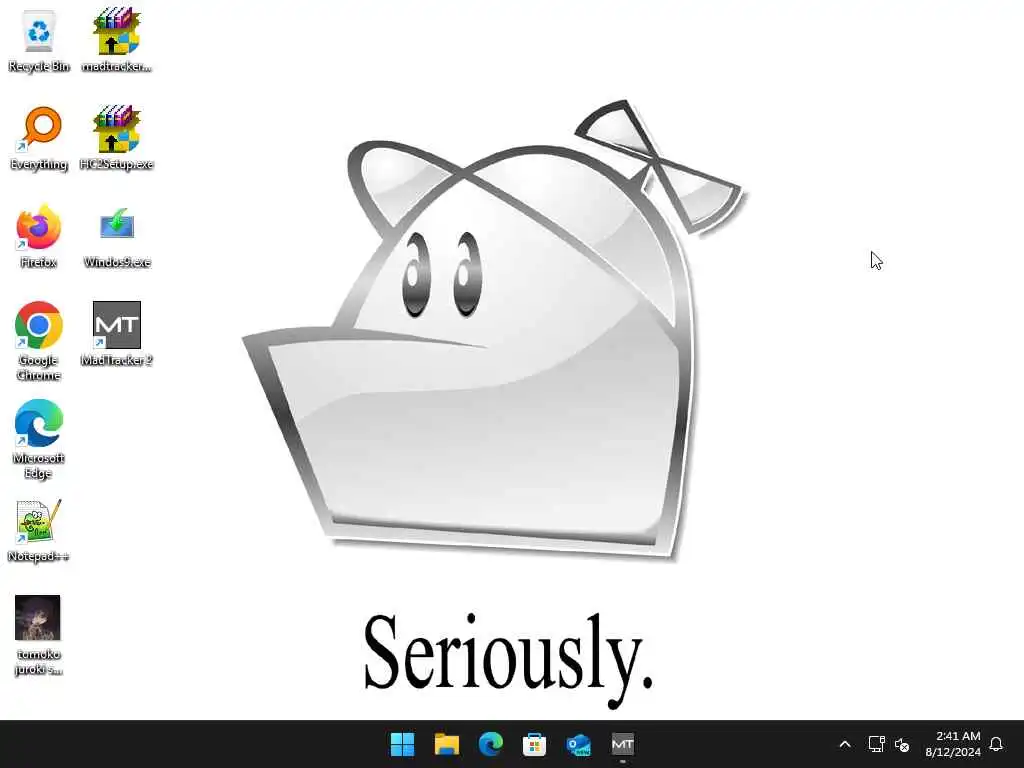Image resolution: width=1024 pixels, height=768 pixels.
Task: Open the notifications bell icon
Action: tap(997, 744)
